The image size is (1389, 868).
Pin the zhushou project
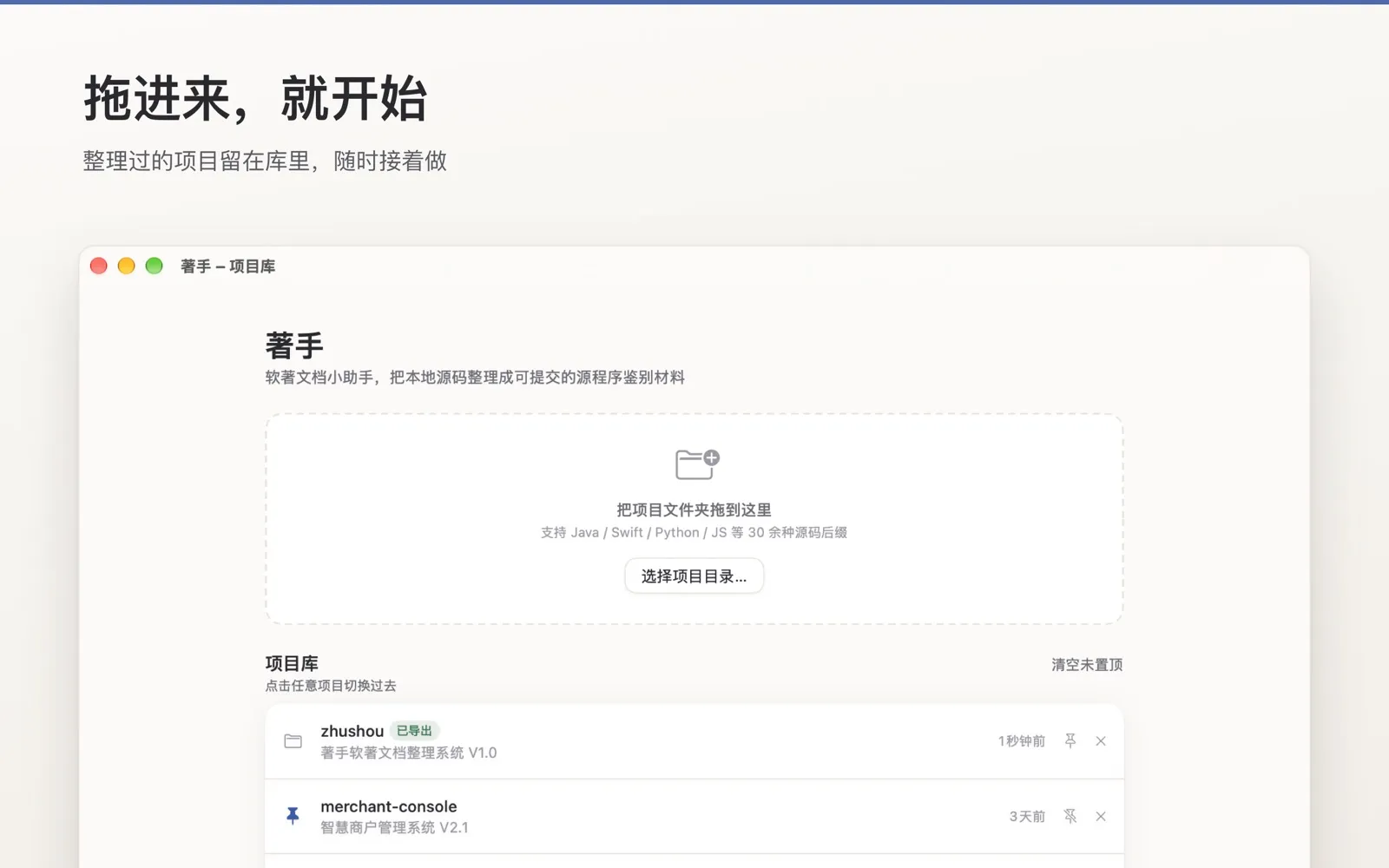click(1070, 740)
